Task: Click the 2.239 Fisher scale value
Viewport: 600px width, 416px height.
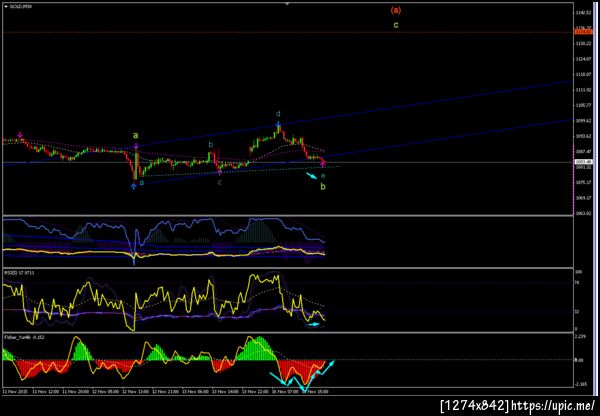Action: point(580,336)
